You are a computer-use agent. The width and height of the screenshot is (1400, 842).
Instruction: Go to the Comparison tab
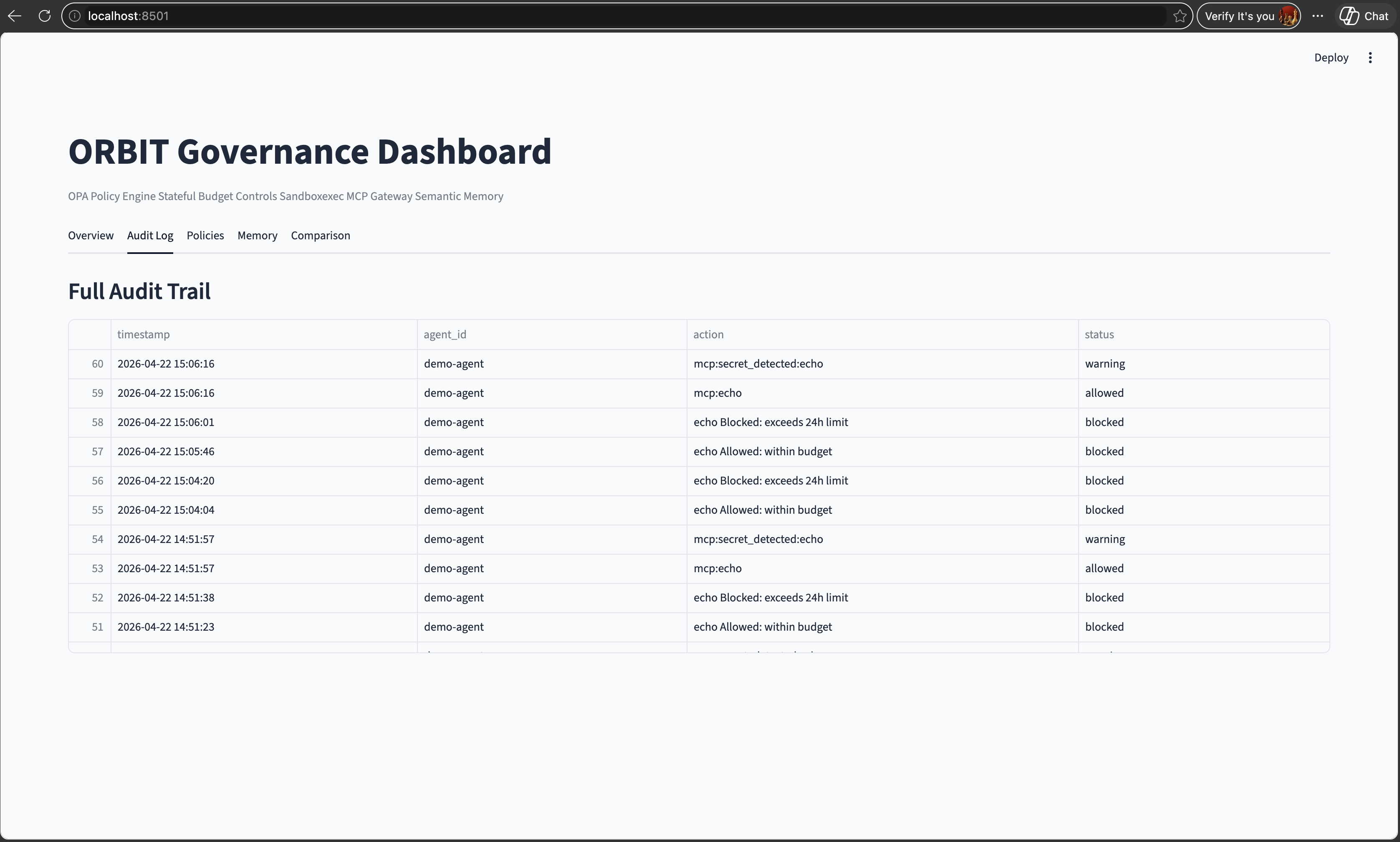pyautogui.click(x=321, y=236)
